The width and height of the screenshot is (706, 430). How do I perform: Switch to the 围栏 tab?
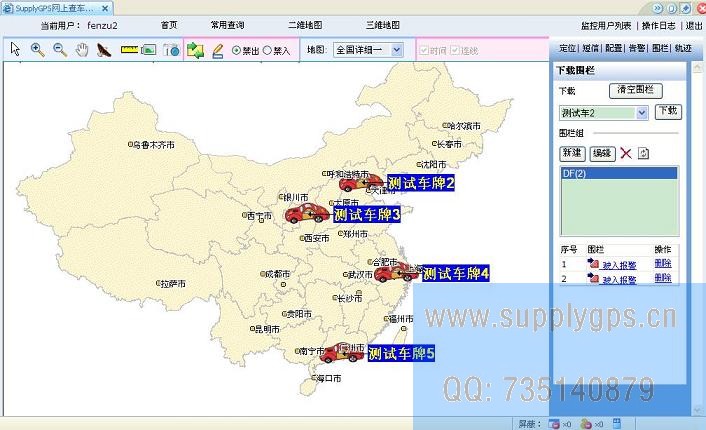tap(660, 48)
